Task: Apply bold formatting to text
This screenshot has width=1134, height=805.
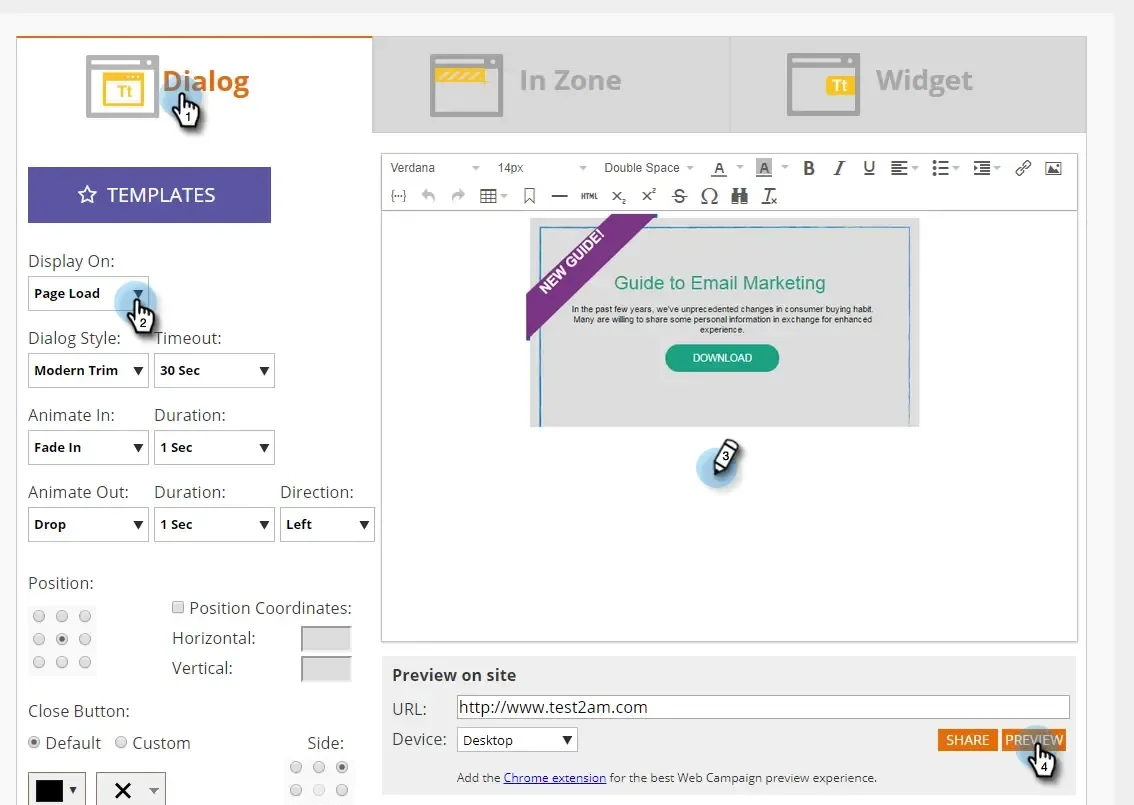Action: pyautogui.click(x=809, y=168)
